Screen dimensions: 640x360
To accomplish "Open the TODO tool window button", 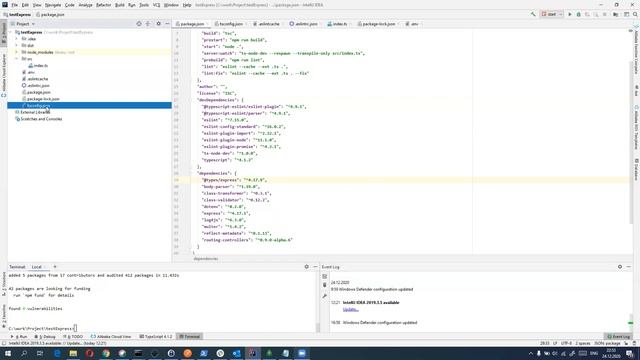I will (73, 336).
